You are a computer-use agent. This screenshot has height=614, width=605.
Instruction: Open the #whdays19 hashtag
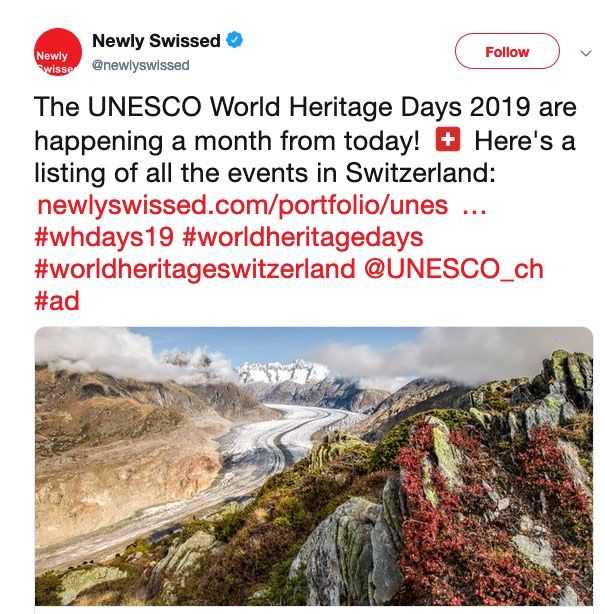tap(105, 238)
